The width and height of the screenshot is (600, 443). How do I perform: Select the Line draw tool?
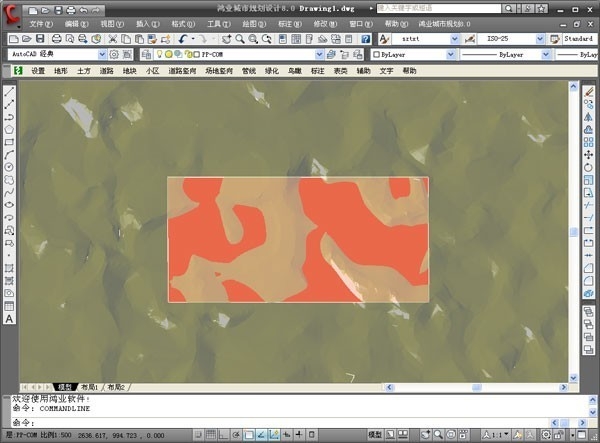(x=9, y=90)
